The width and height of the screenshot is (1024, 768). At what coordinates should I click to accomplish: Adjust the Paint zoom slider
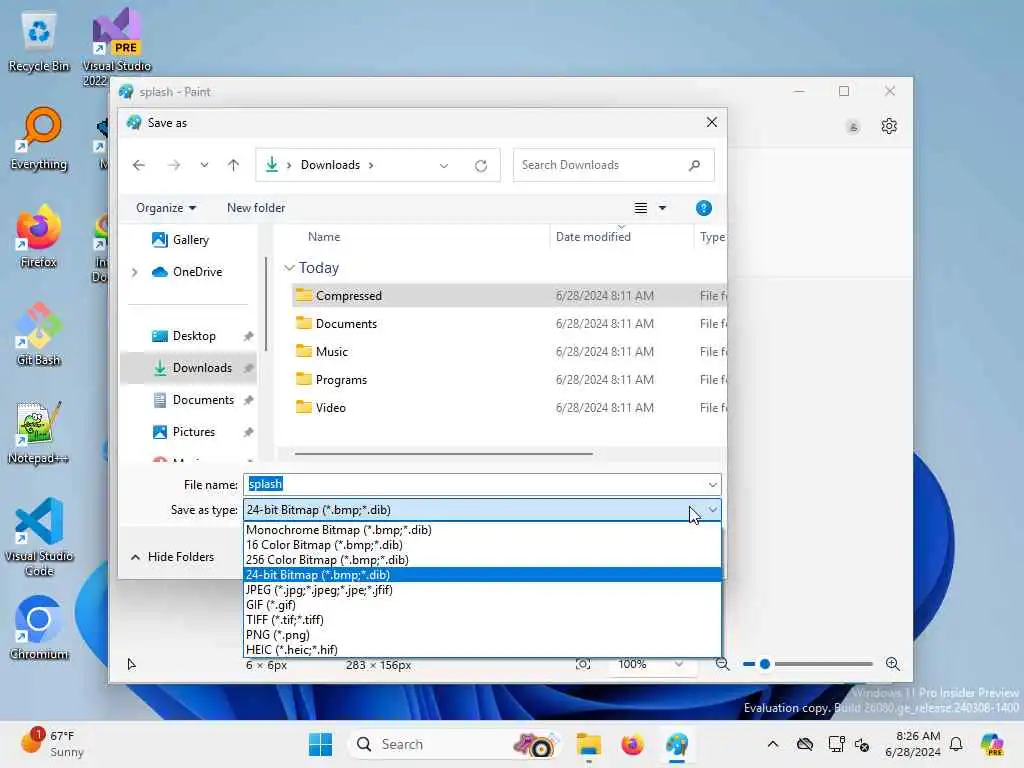click(765, 664)
